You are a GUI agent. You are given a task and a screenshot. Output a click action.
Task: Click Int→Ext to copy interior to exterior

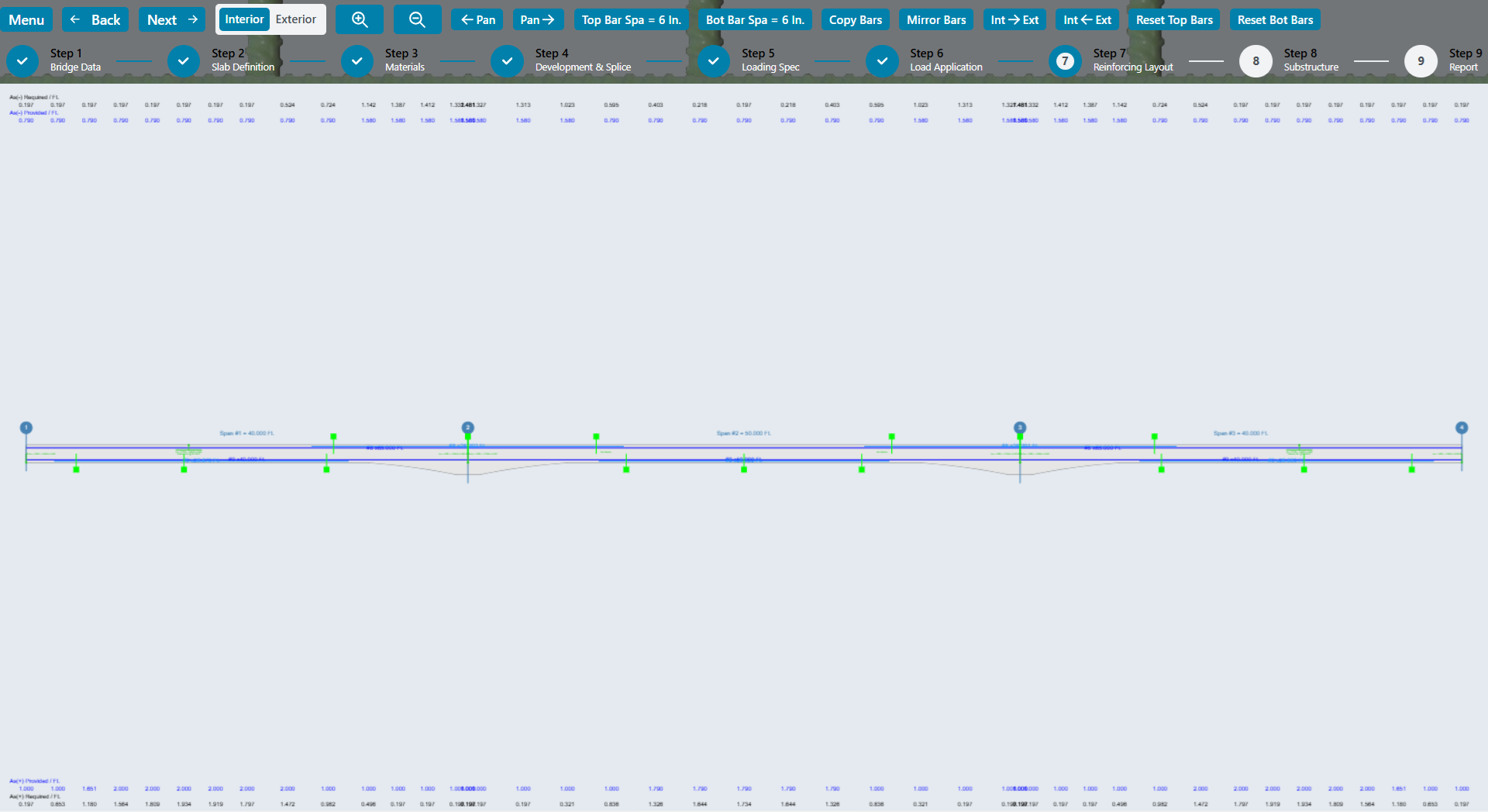point(1014,19)
